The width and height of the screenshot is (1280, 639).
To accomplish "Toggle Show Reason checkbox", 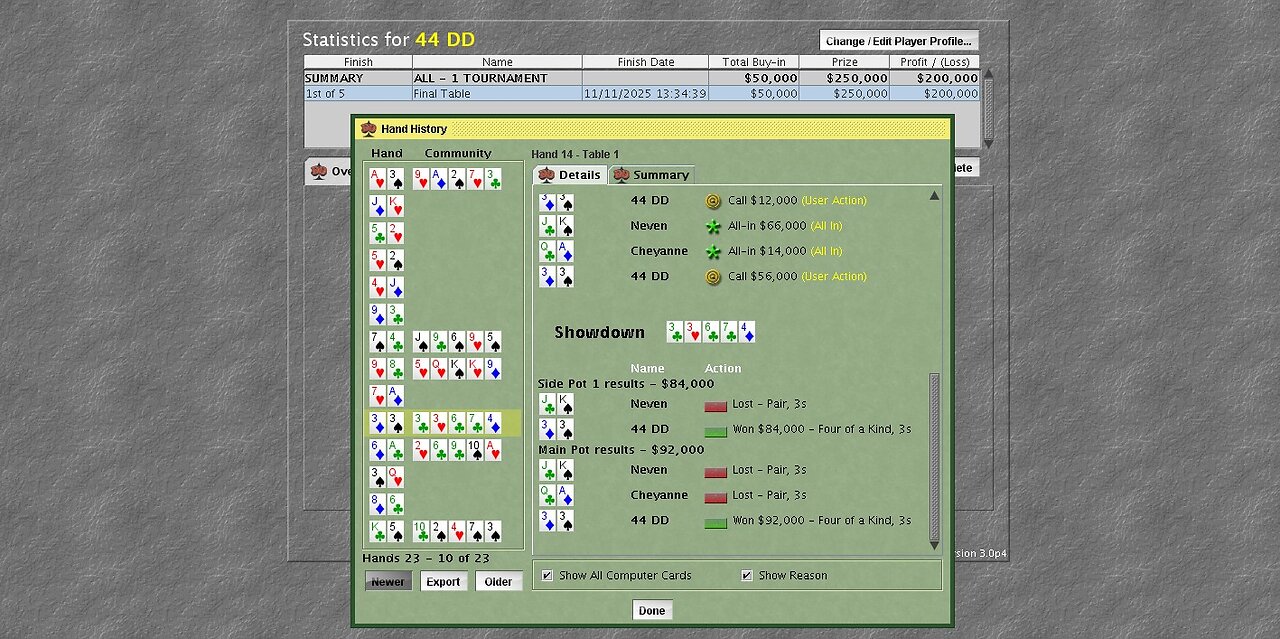I will click(747, 575).
